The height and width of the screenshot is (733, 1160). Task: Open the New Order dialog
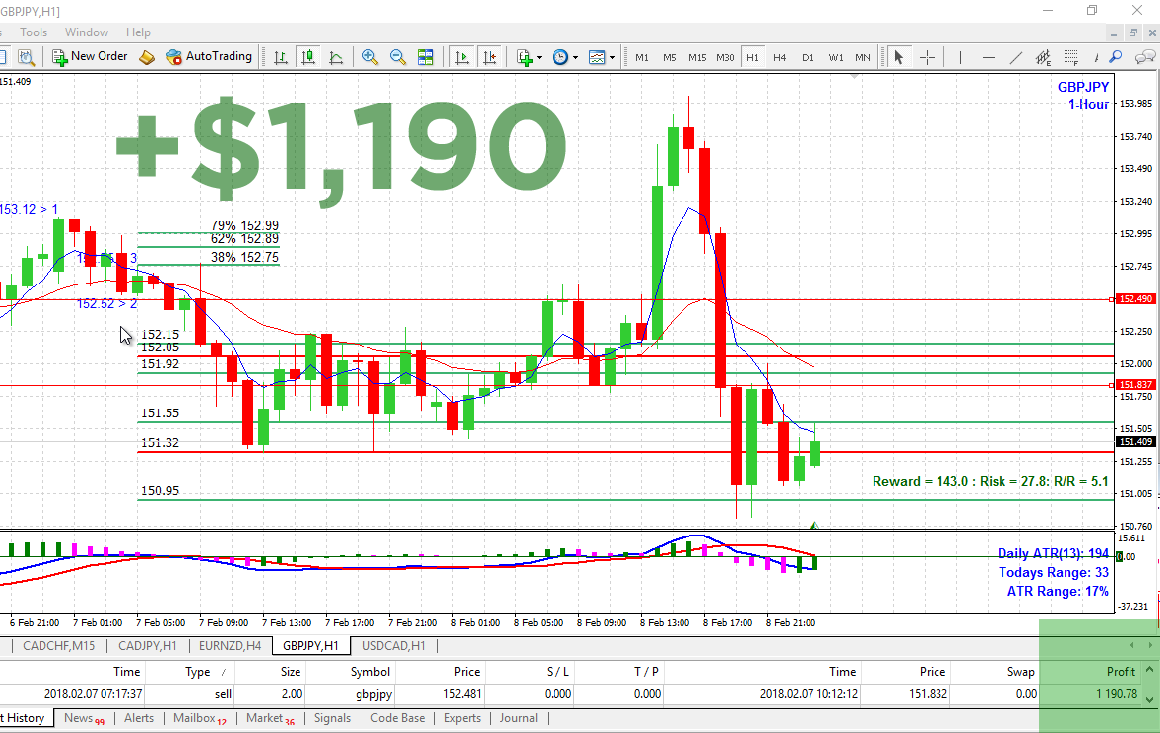[90, 56]
